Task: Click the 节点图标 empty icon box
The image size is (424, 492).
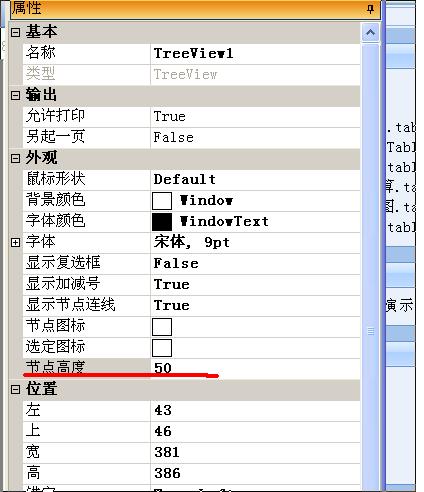Action: tap(162, 327)
